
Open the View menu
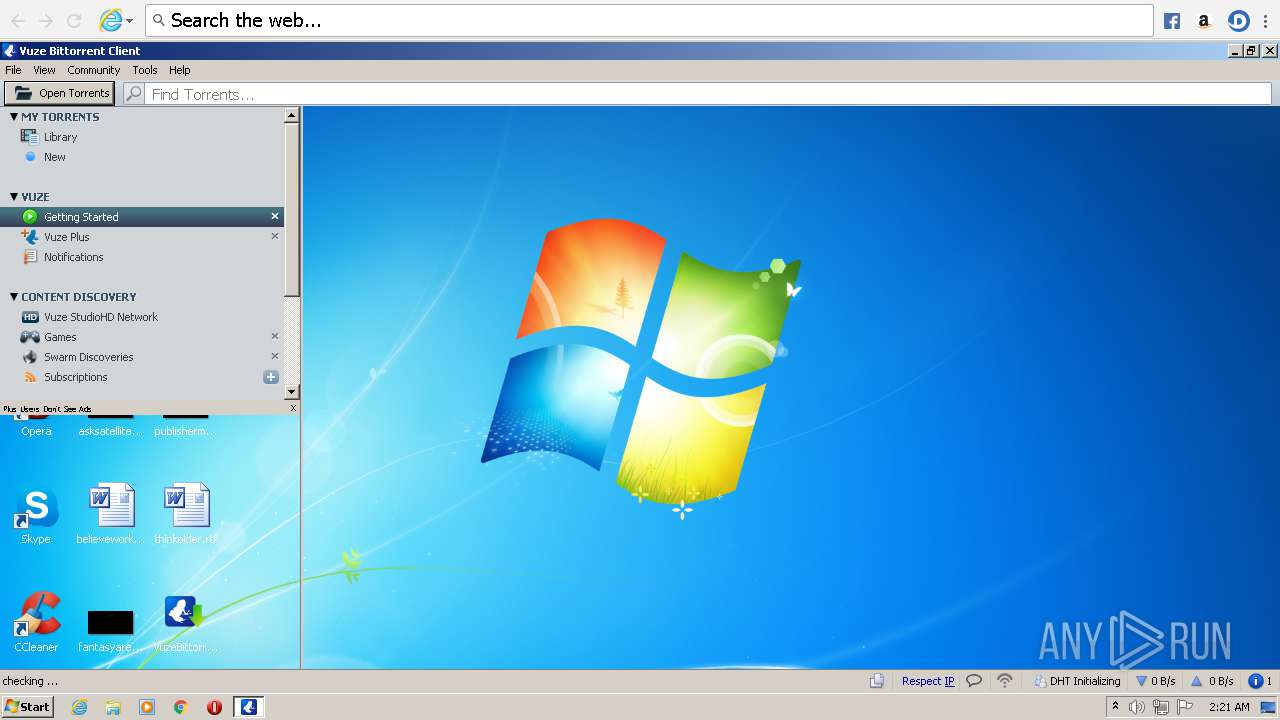click(44, 70)
